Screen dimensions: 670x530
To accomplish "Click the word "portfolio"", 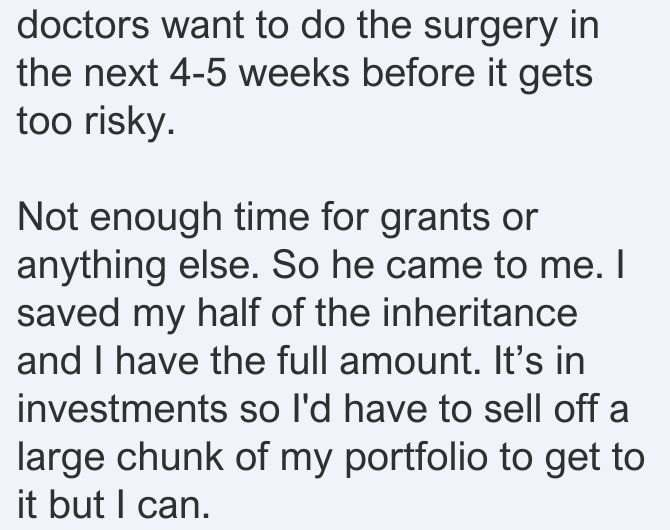I will [416, 460].
